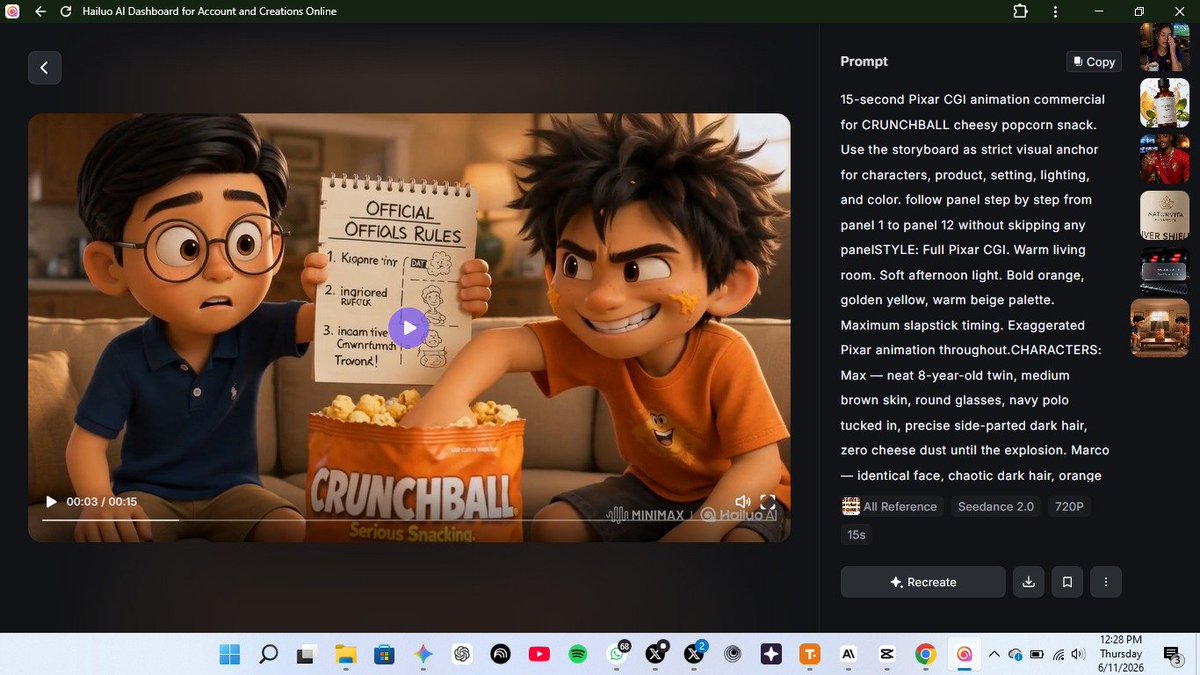Click the All Reference tag
1200x675 pixels.
click(891, 506)
